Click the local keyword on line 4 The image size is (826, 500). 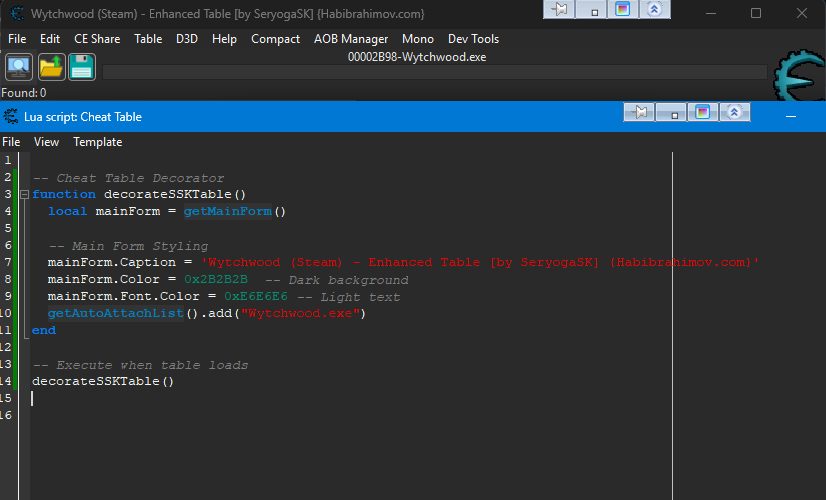pyautogui.click(x=67, y=211)
